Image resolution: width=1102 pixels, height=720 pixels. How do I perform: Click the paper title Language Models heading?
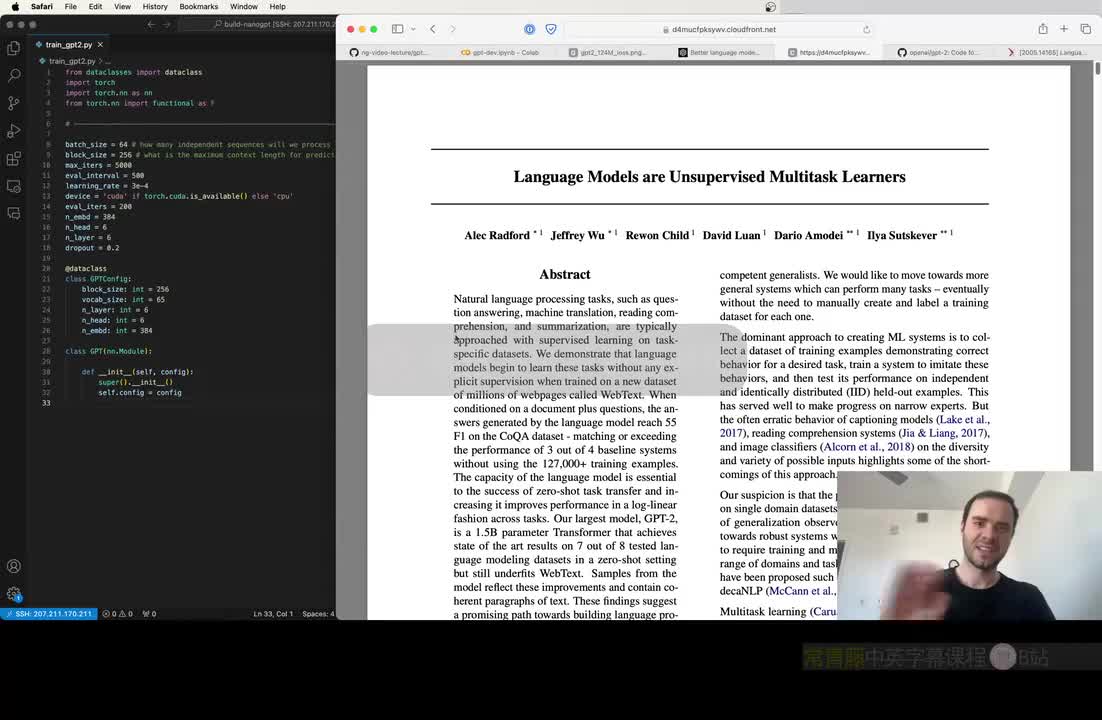(x=709, y=176)
